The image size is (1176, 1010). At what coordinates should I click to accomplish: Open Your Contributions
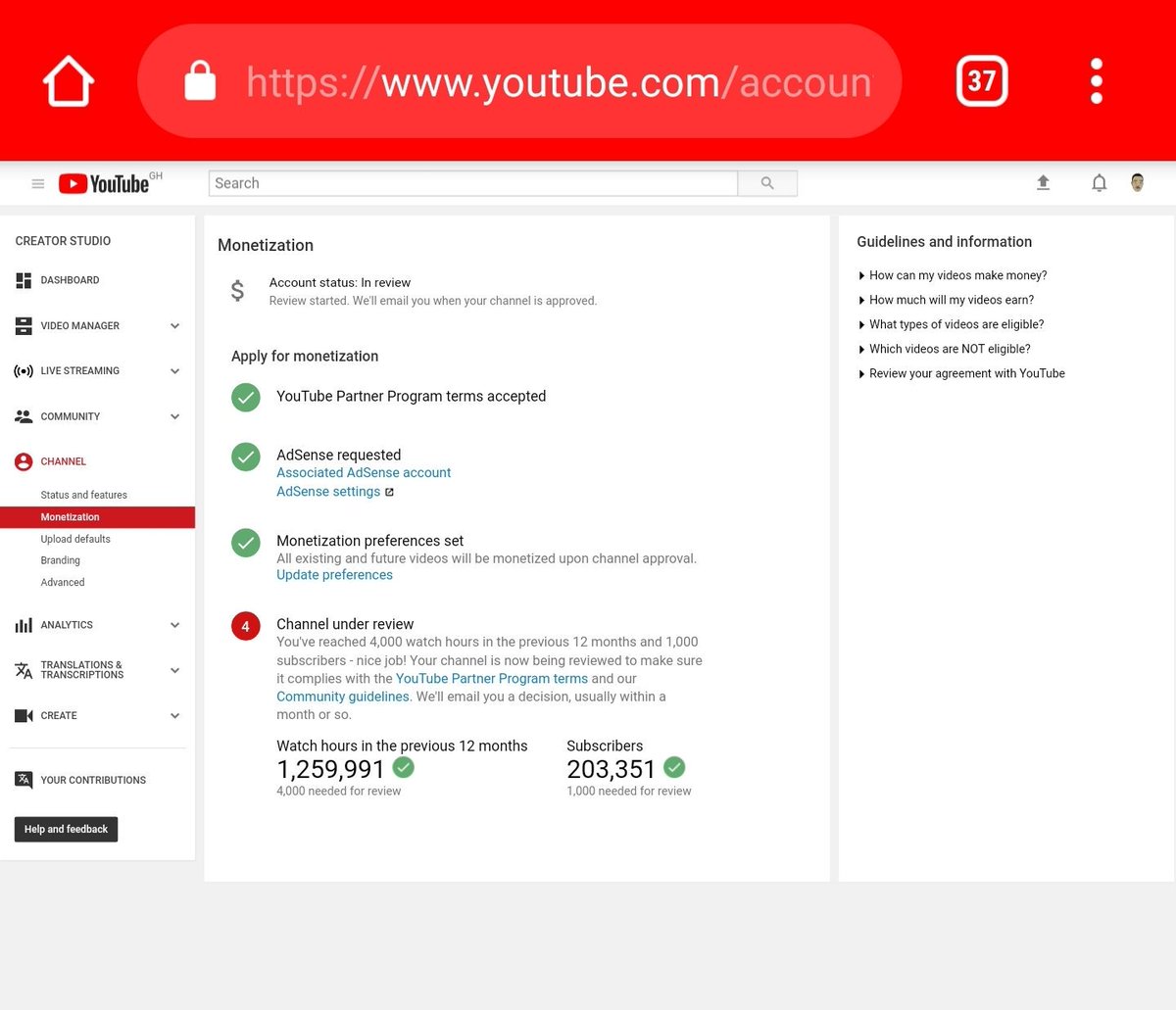pyautogui.click(x=93, y=780)
